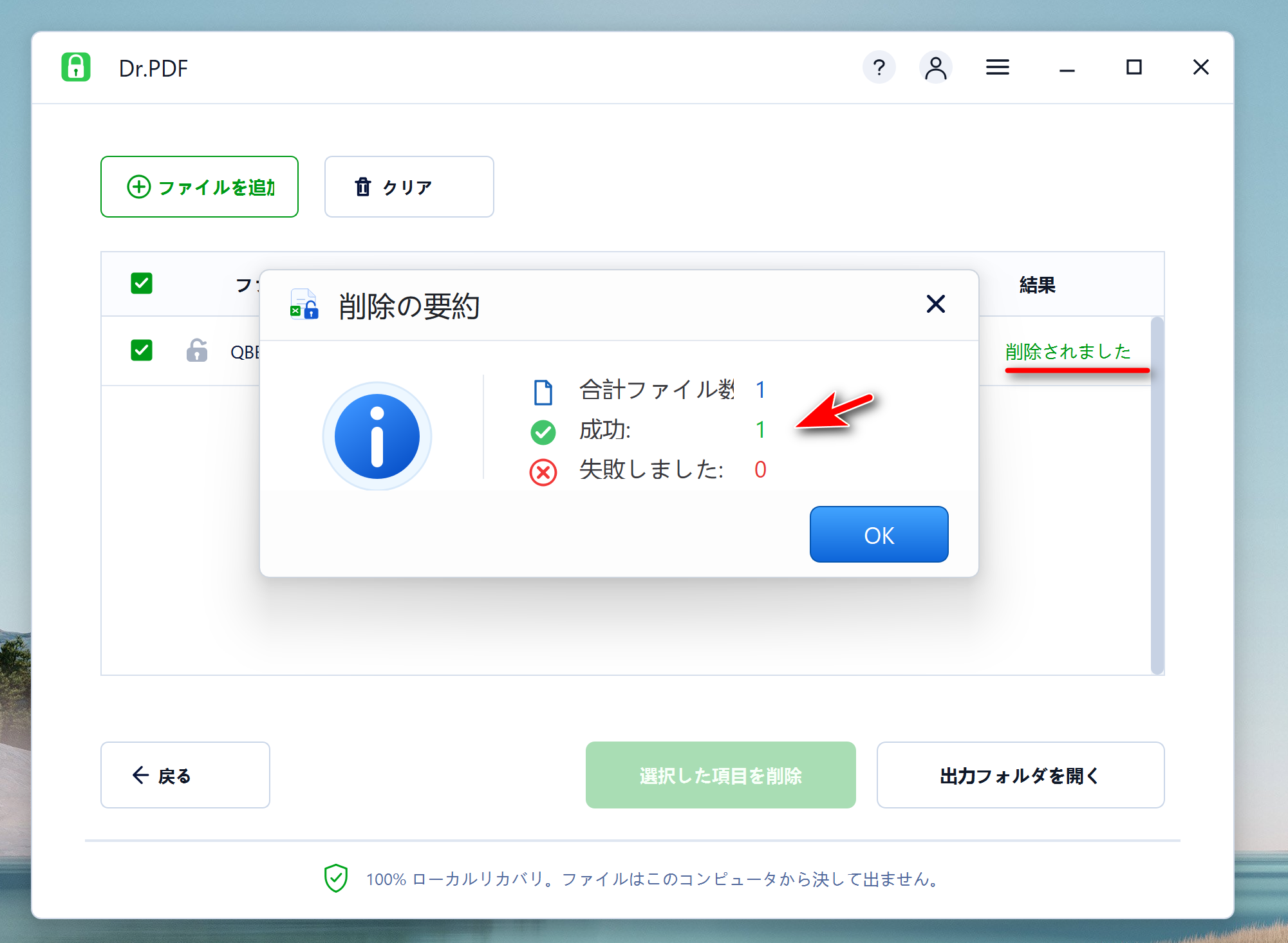Click the Dr.PDF title text
1288x943 pixels.
coord(153,68)
